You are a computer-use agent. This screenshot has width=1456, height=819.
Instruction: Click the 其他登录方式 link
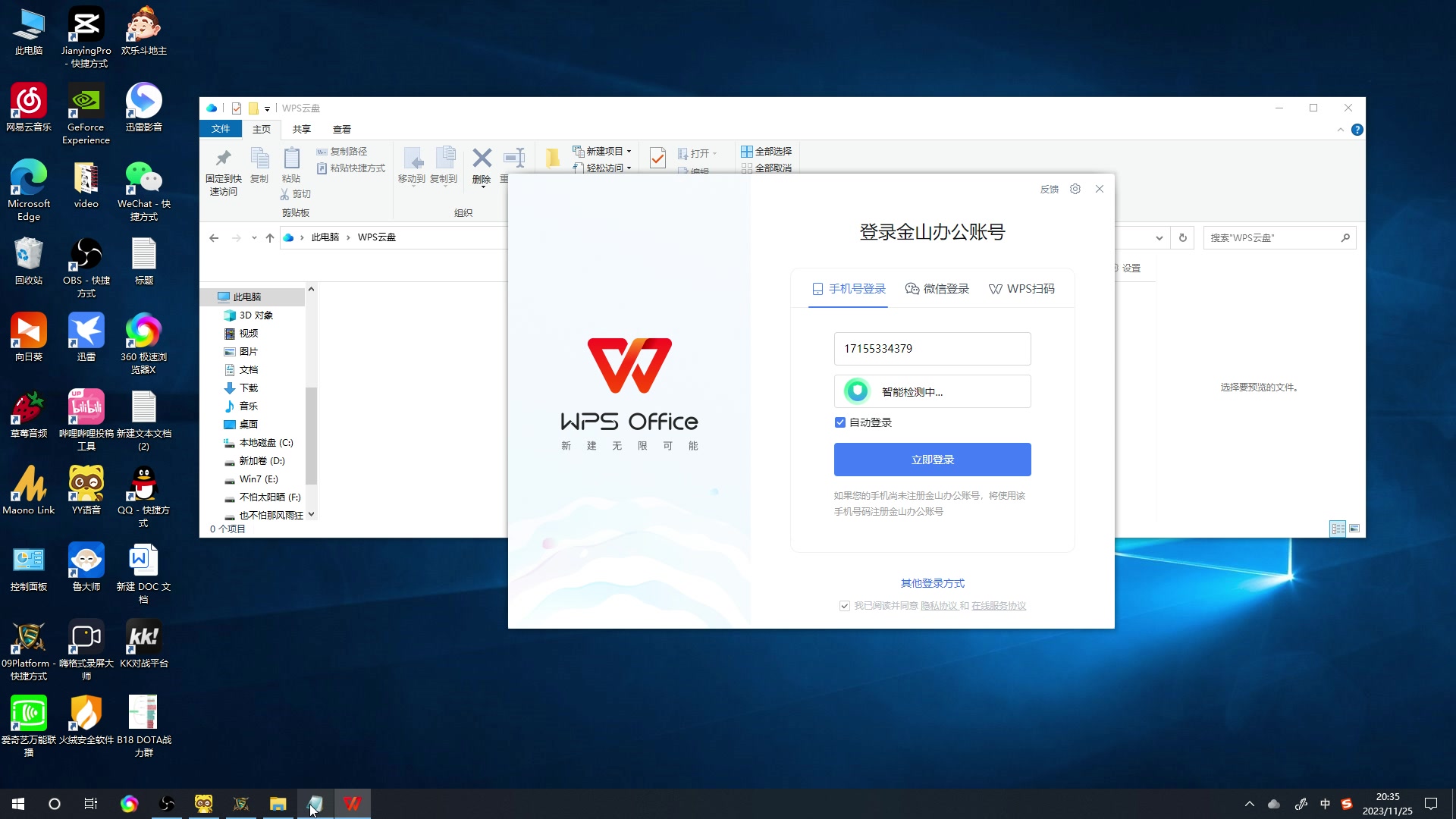(x=932, y=583)
